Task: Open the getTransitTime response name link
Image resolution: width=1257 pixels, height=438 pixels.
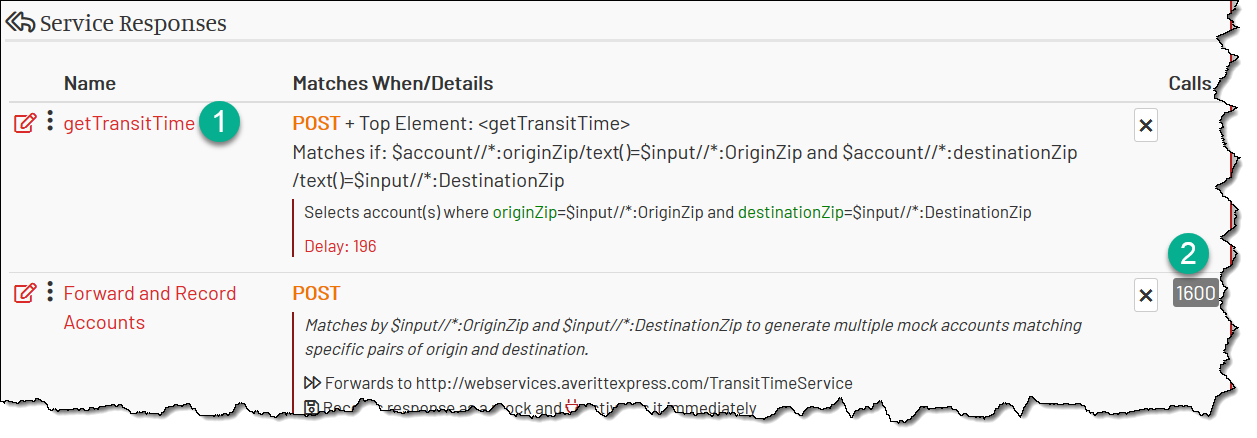Action: [129, 124]
